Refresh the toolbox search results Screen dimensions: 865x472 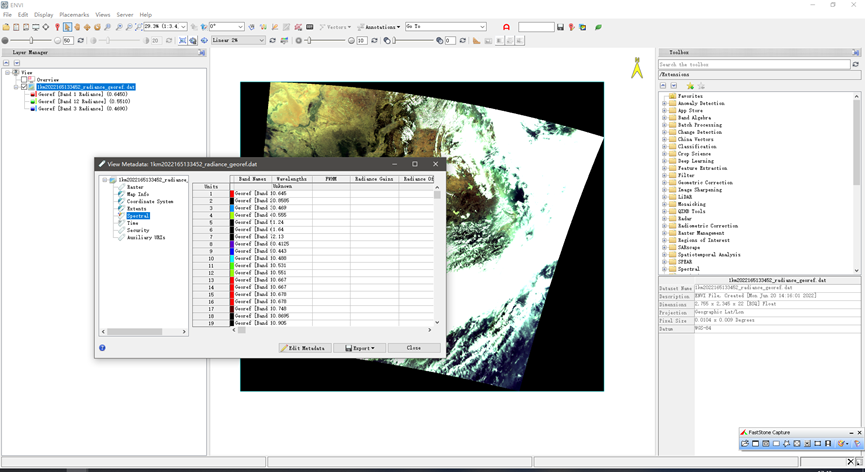[x=855, y=64]
